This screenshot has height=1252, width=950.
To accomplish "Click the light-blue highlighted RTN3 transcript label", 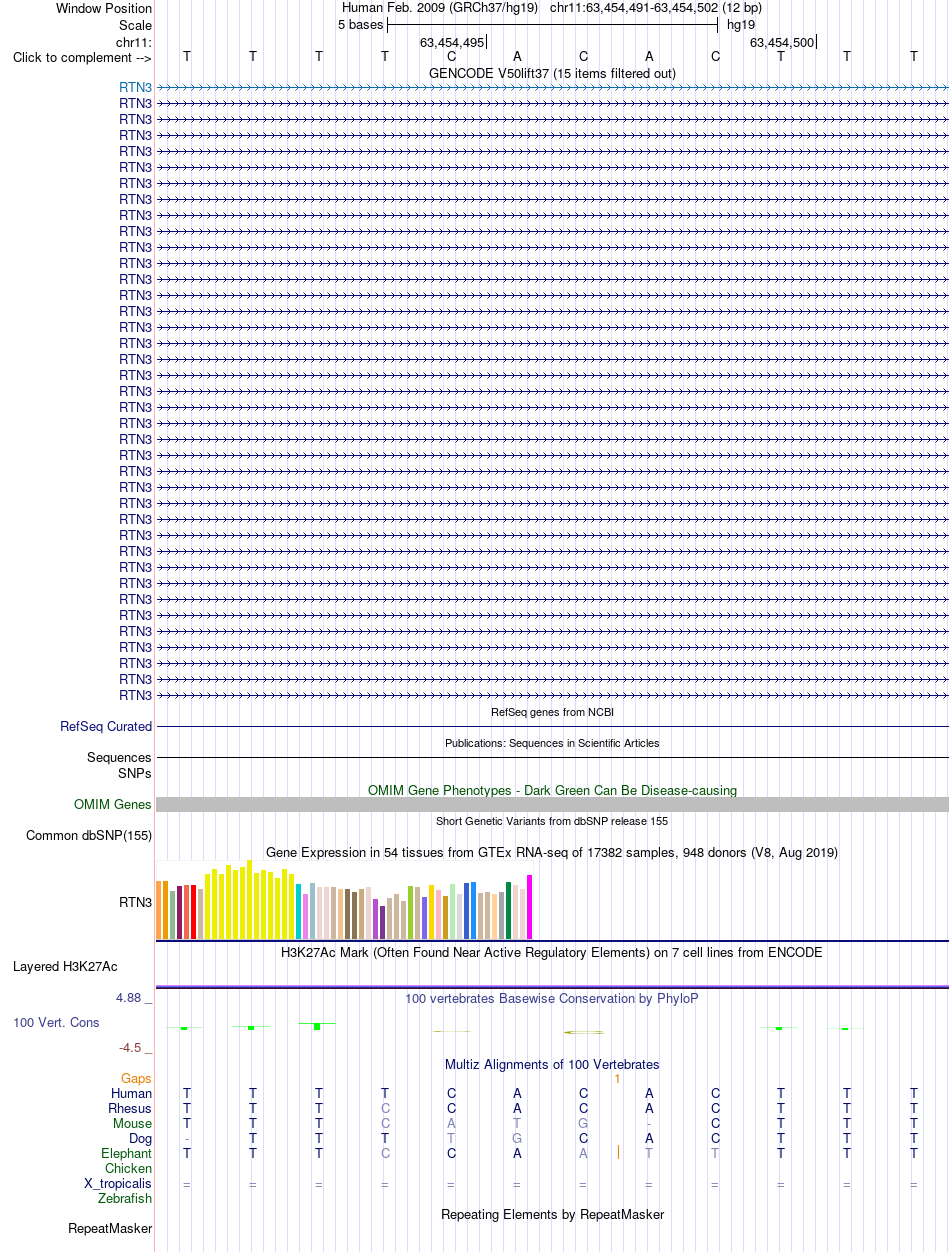I will pos(136,87).
